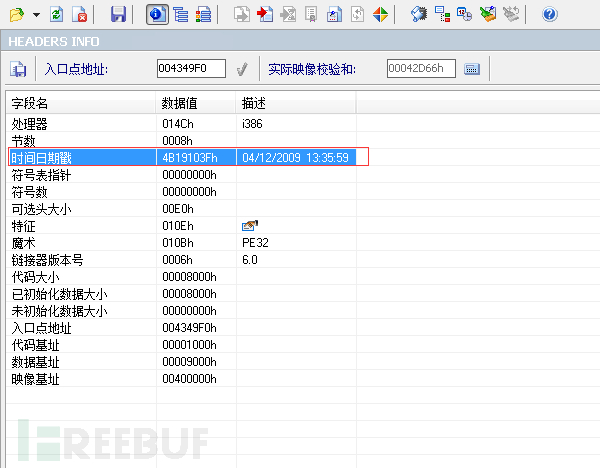The image size is (600, 468).
Task: Click the PE32 description cell
Action: click(x=255, y=243)
